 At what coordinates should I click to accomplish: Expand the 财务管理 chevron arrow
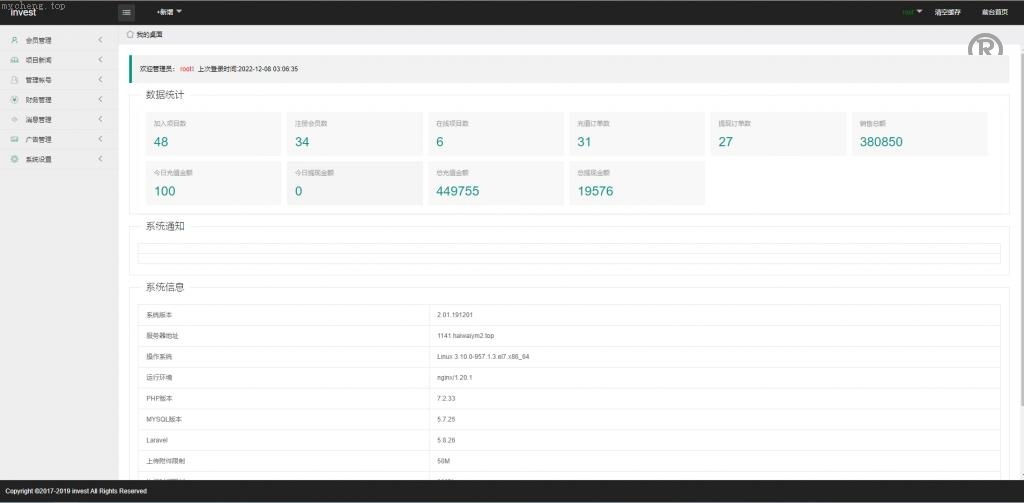tap(100, 100)
